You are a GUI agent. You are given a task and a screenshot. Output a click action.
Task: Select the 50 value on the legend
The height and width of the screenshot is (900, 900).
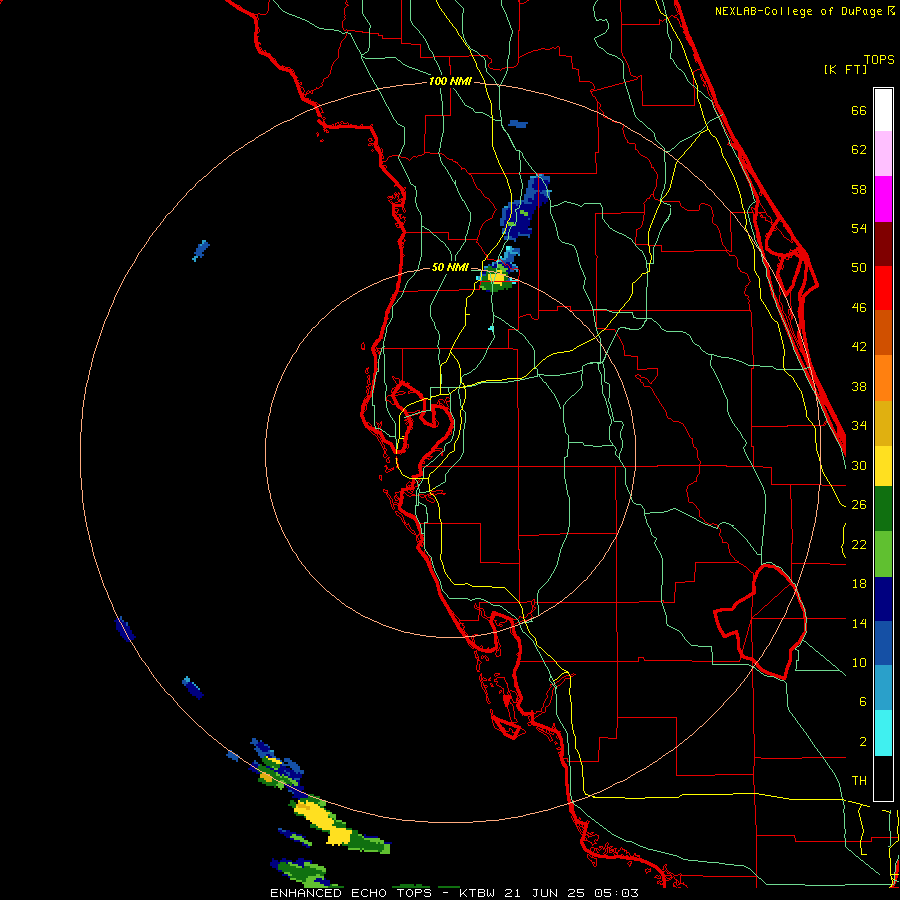pos(859,268)
